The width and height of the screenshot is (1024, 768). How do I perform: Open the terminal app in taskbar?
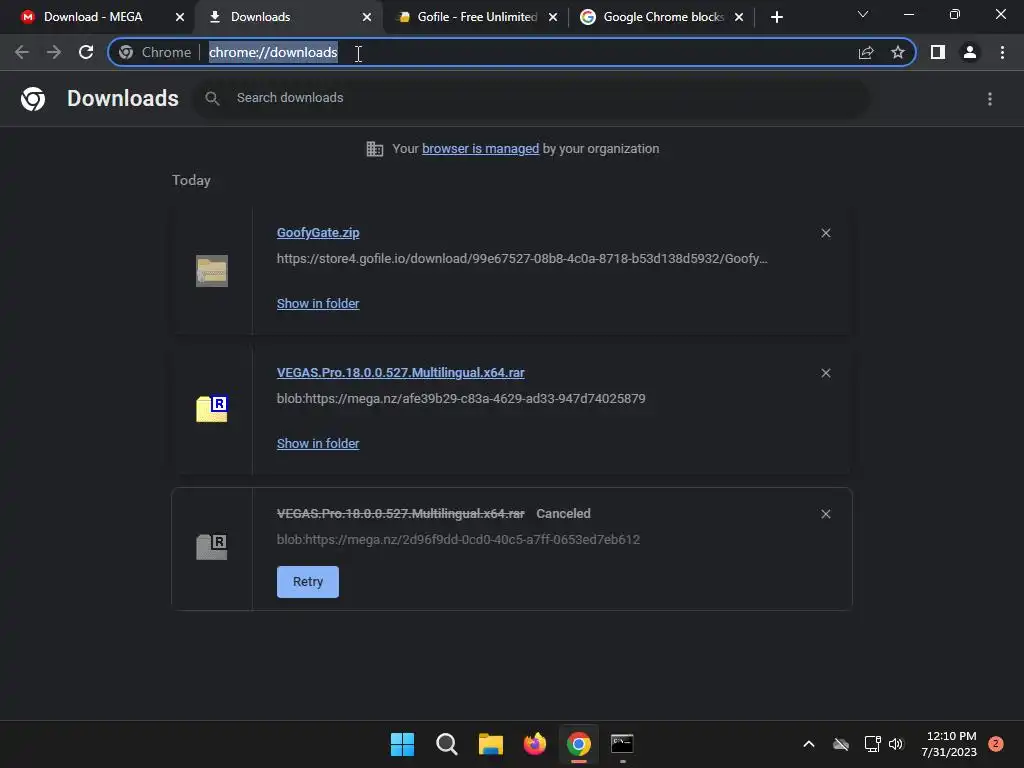[x=622, y=744]
